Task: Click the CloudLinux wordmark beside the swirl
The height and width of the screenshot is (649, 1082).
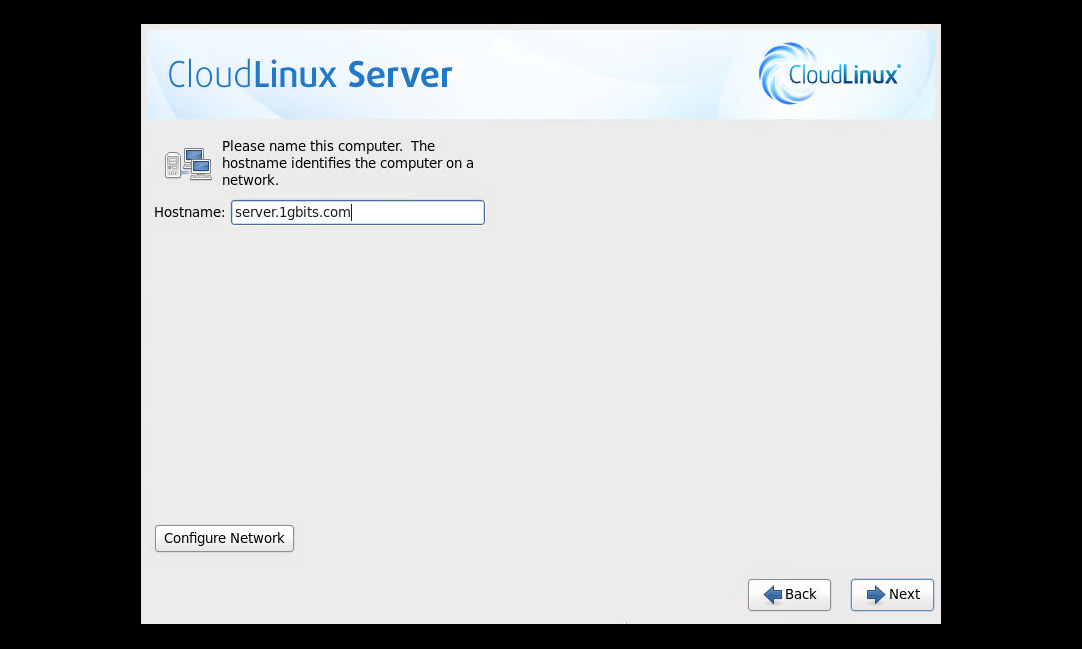Action: coord(844,74)
